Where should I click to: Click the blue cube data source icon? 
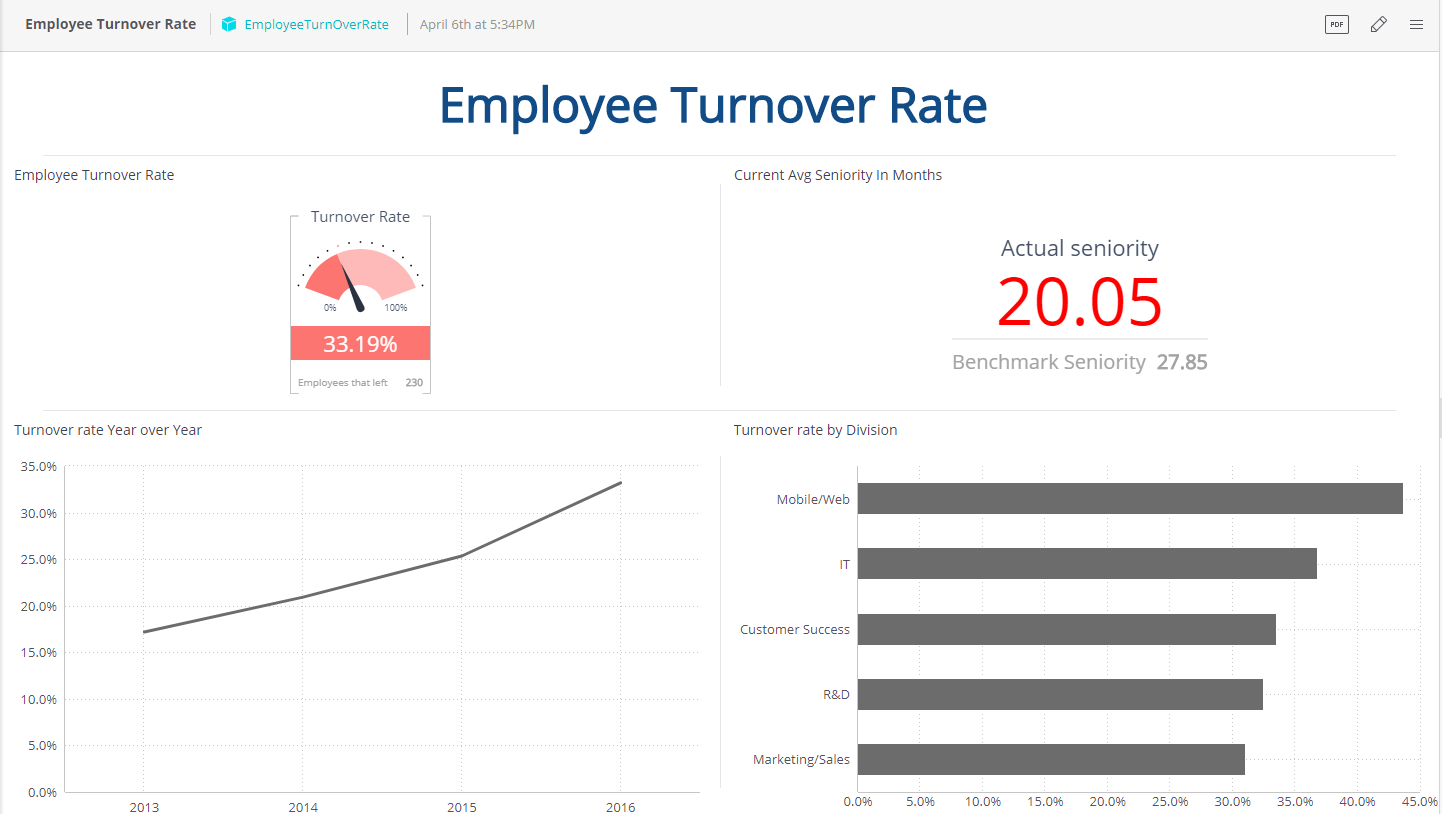click(229, 25)
